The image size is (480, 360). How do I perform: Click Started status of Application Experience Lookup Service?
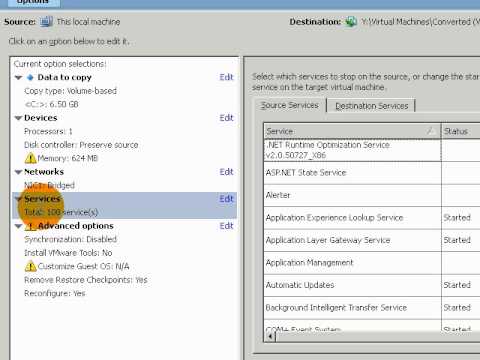pyautogui.click(x=457, y=218)
